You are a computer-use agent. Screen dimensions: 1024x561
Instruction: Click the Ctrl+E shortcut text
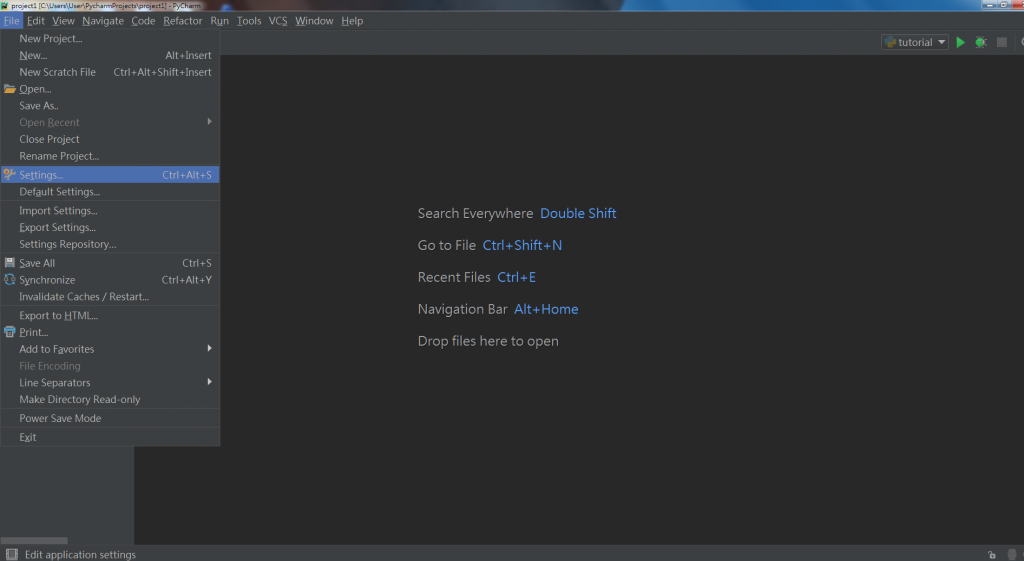pos(516,278)
